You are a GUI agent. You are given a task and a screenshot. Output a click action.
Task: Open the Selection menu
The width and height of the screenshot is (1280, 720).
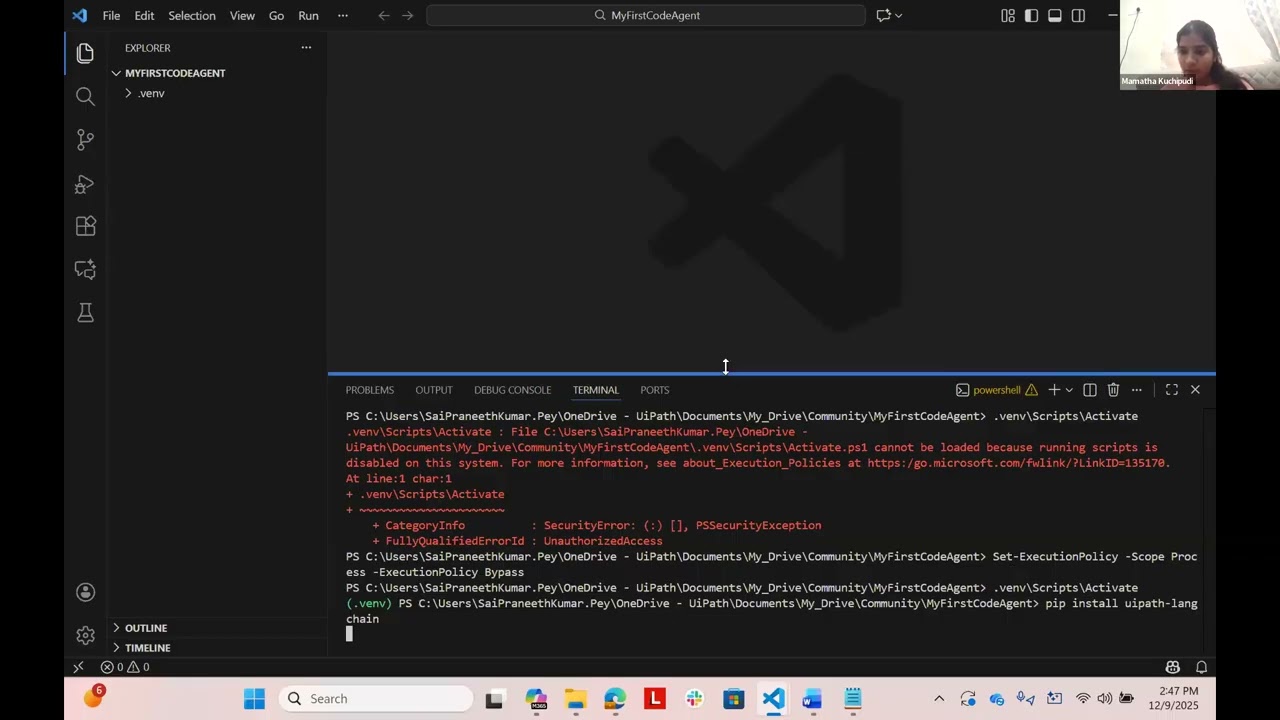191,15
